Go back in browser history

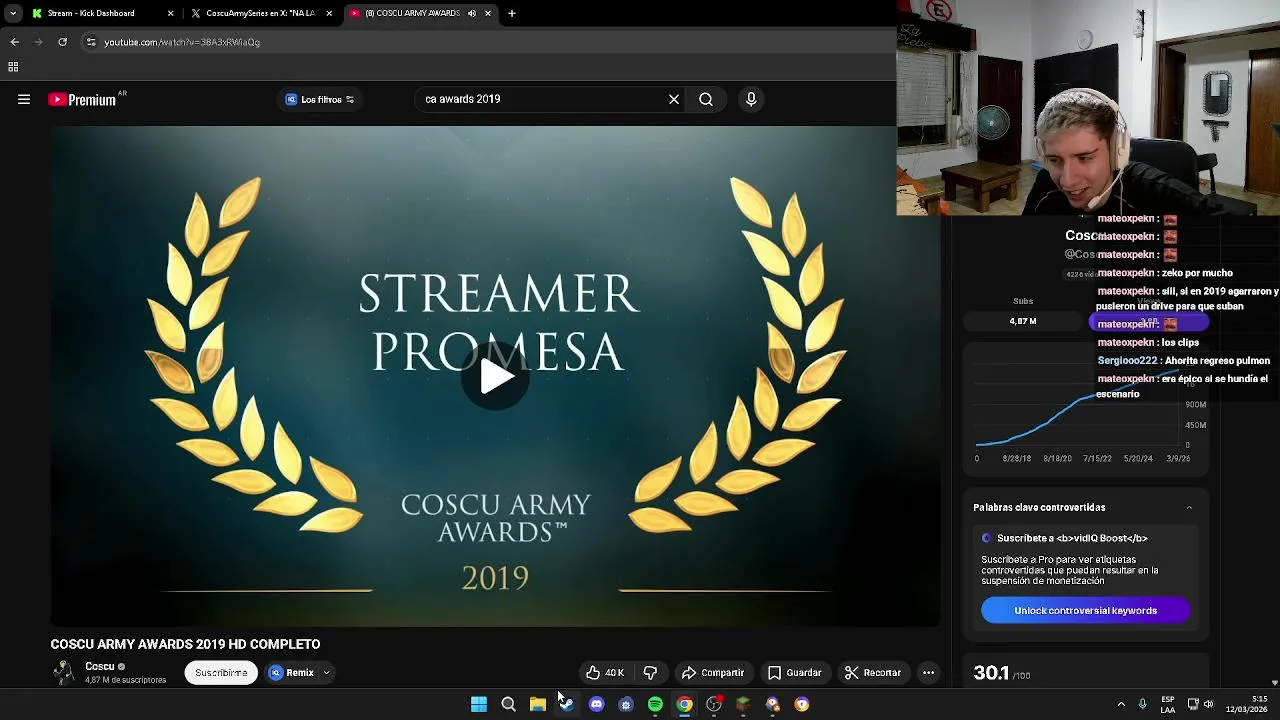pyautogui.click(x=14, y=42)
